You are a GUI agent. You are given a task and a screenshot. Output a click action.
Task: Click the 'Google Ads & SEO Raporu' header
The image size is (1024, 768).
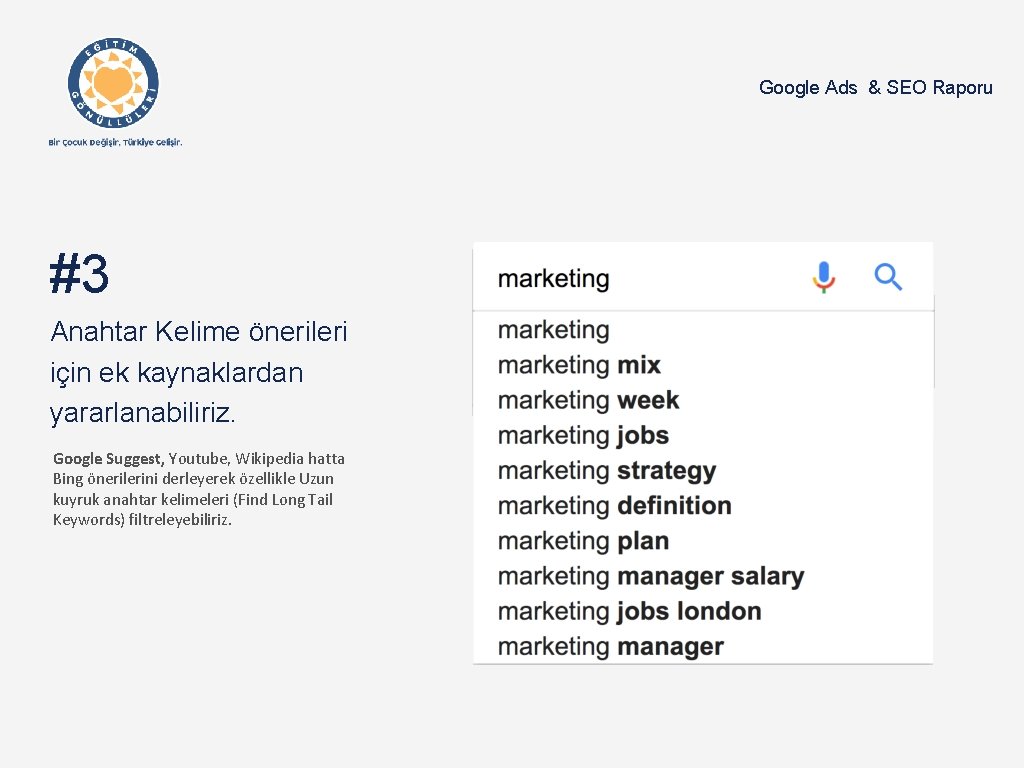875,88
